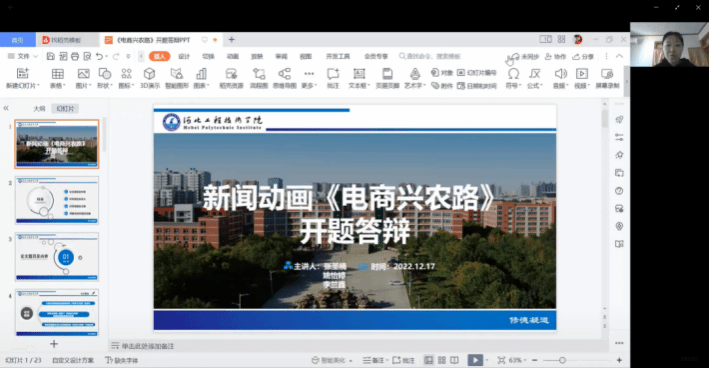Insert a flowchart (流程图)
The height and width of the screenshot is (368, 710).
(259, 78)
